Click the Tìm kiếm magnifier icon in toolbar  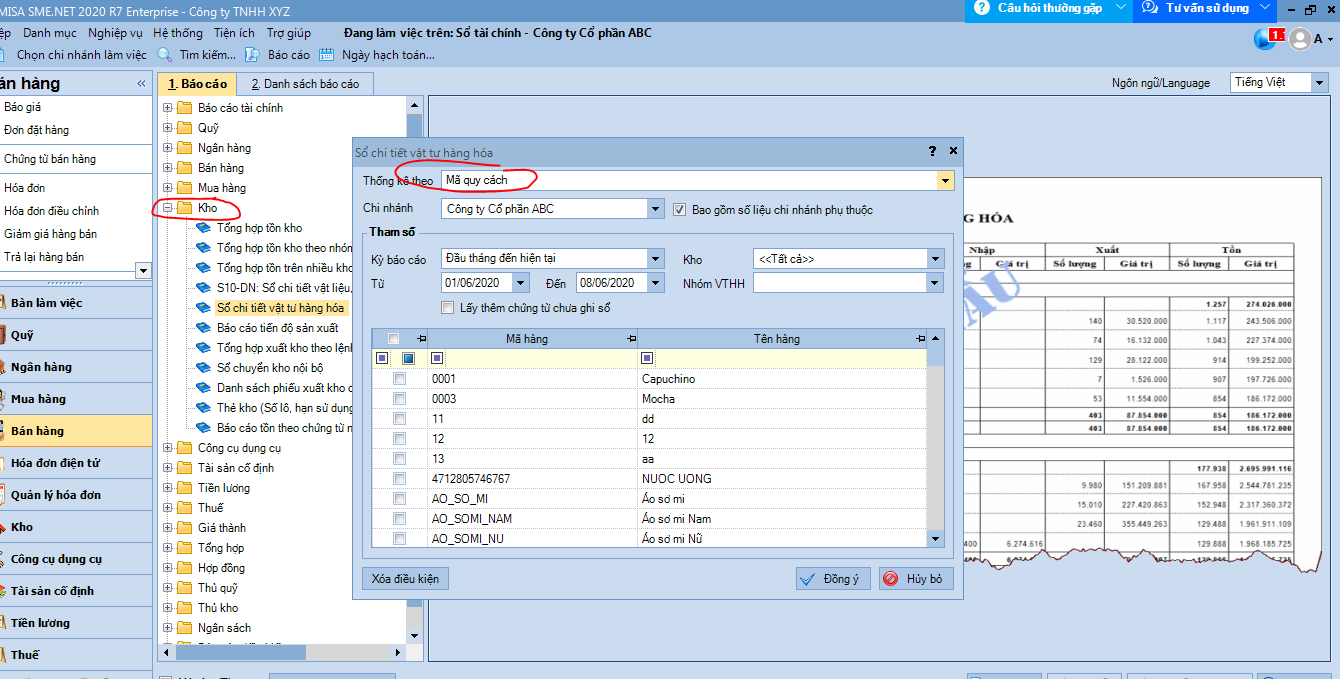tap(165, 55)
